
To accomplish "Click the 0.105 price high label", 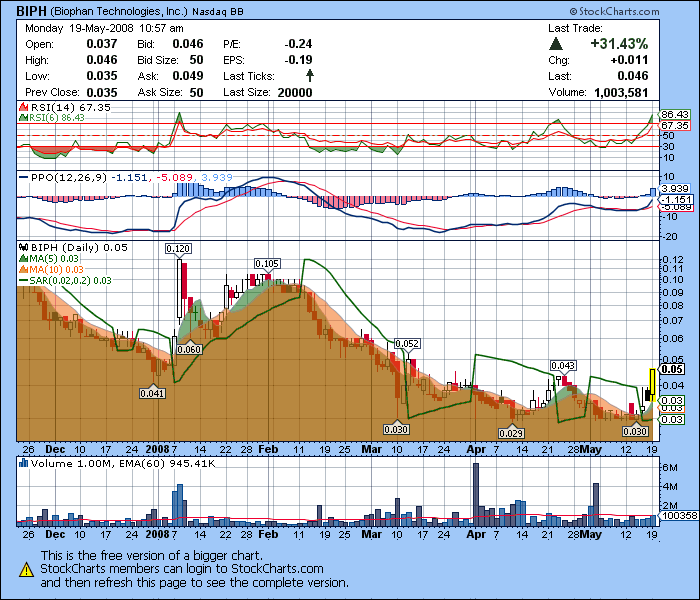I will click(265, 263).
